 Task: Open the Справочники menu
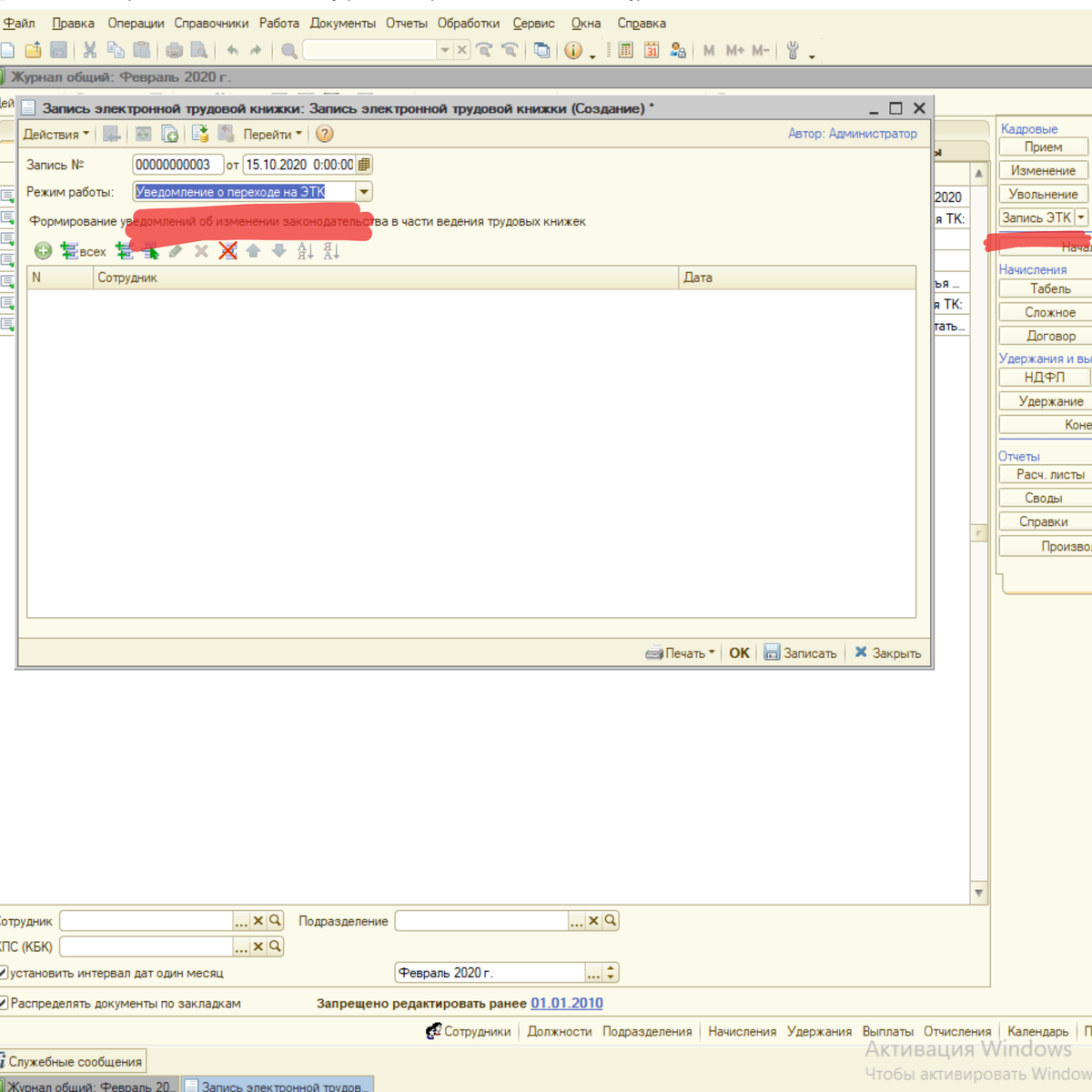coord(211,23)
